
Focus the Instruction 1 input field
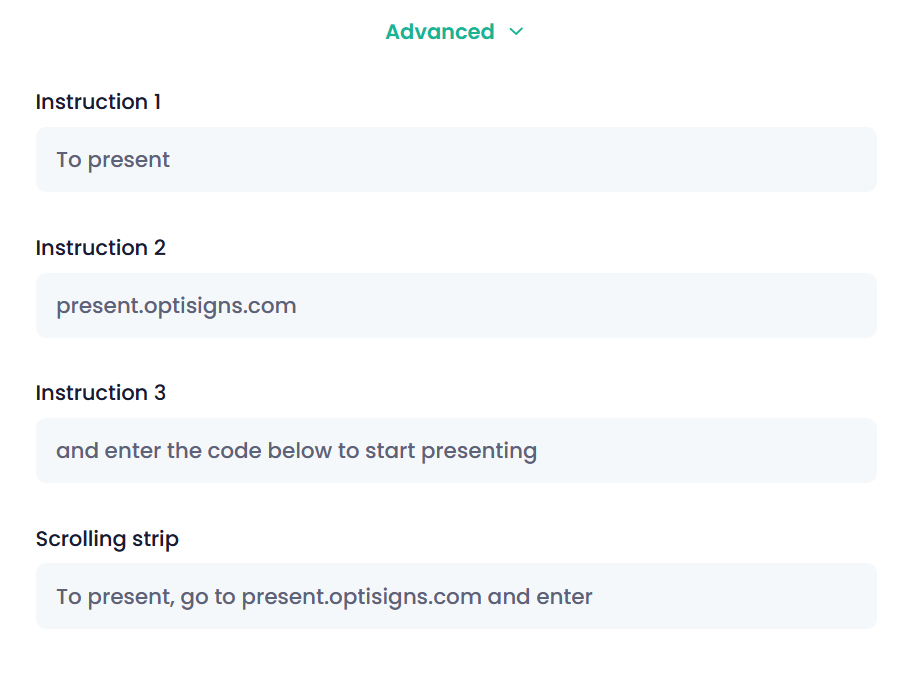coord(456,160)
